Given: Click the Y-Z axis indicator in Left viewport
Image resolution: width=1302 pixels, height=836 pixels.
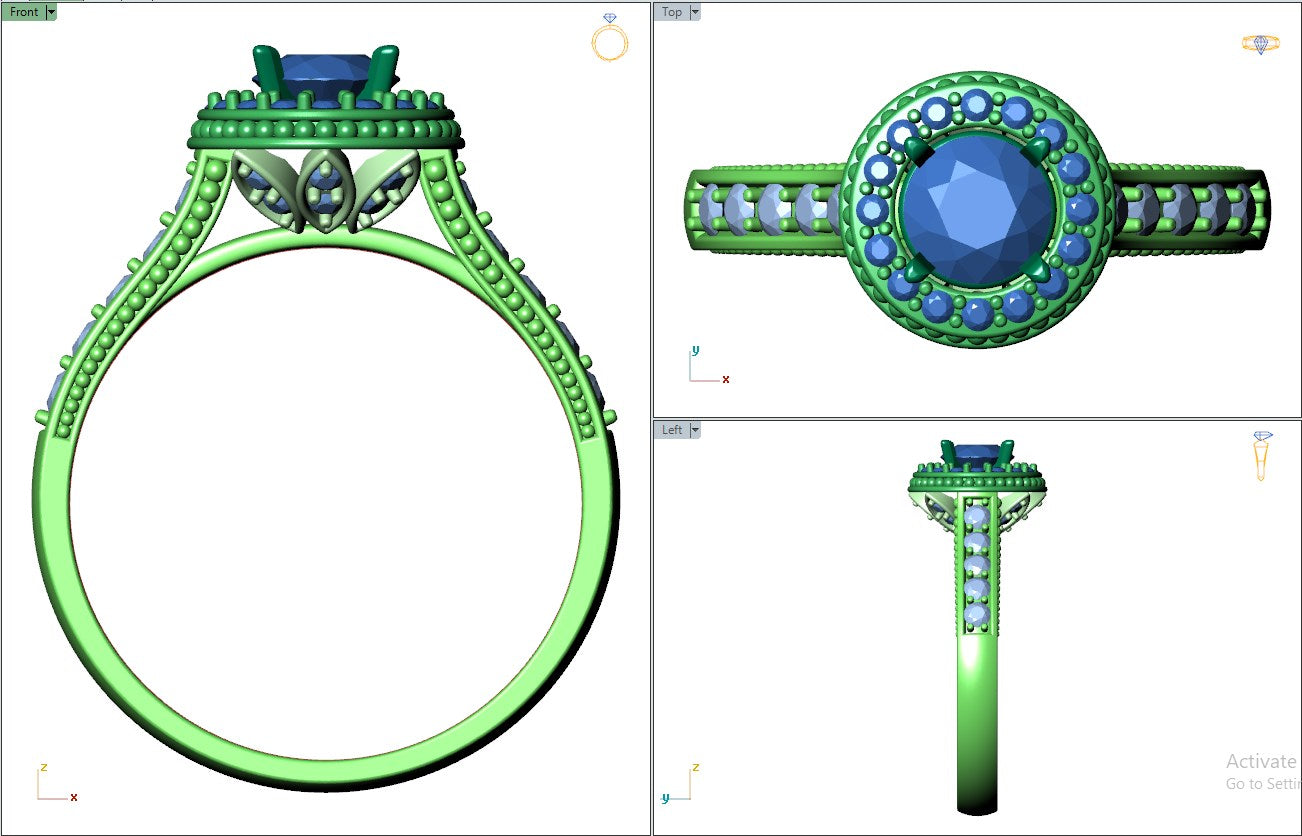Looking at the screenshot, I should coord(680,786).
